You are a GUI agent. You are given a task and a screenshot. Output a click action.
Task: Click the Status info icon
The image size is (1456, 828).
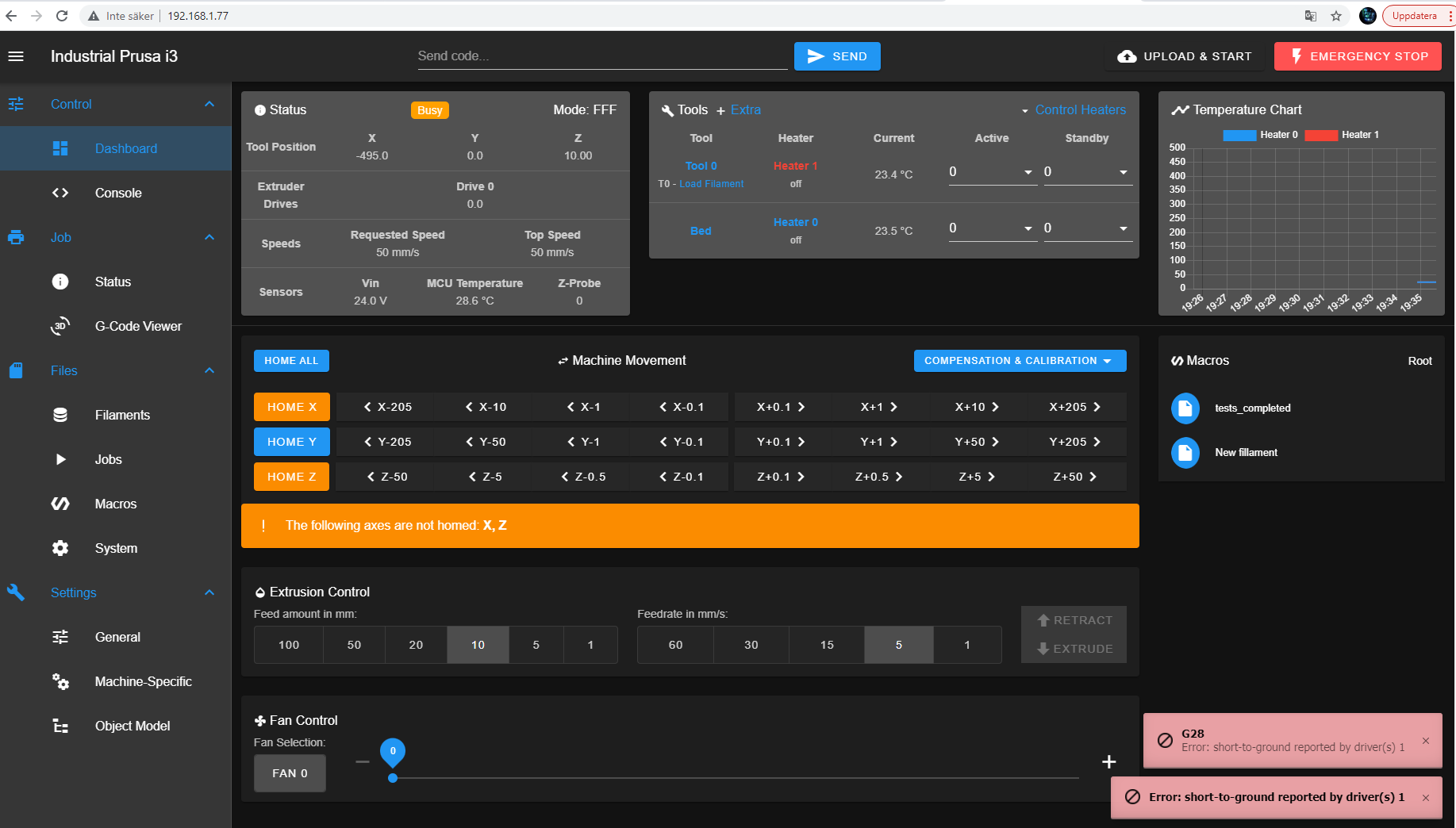(x=60, y=282)
